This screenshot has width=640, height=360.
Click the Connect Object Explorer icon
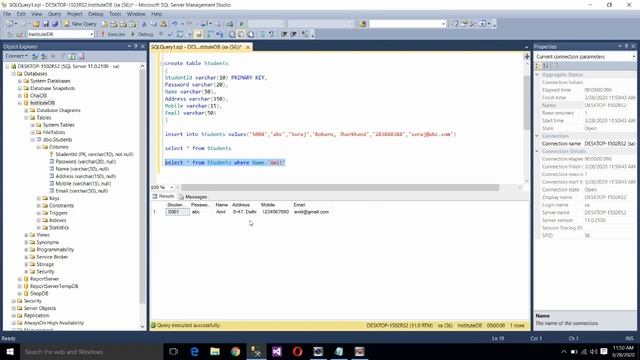(x=35, y=56)
